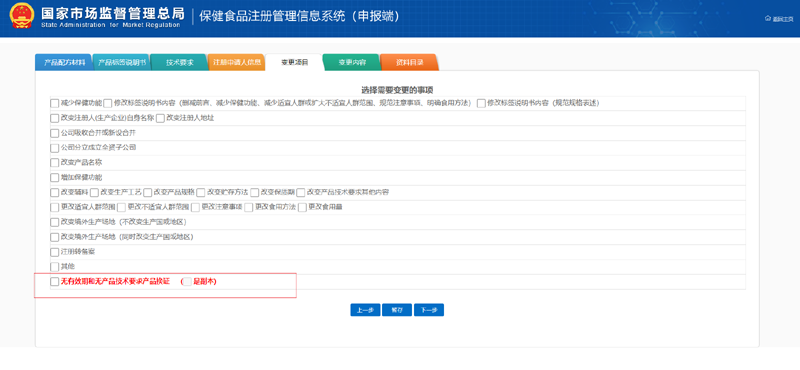Click the 选择需要变更的事项 heading
800x370 pixels.
[397, 90]
